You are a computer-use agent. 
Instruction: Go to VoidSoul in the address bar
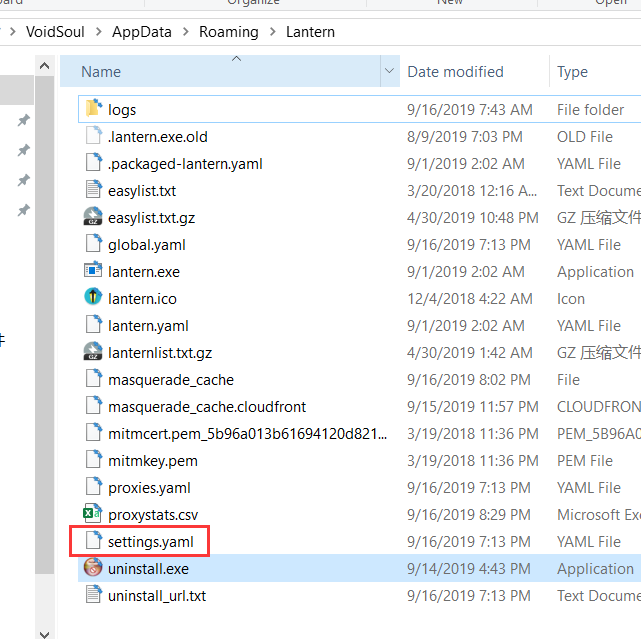[x=55, y=32]
